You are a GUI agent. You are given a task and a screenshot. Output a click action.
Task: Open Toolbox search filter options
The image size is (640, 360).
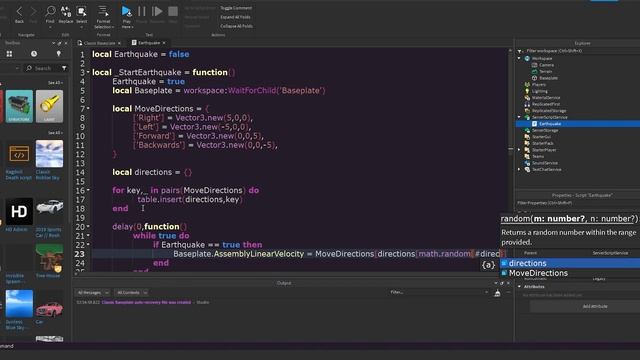pyautogui.click(x=64, y=68)
